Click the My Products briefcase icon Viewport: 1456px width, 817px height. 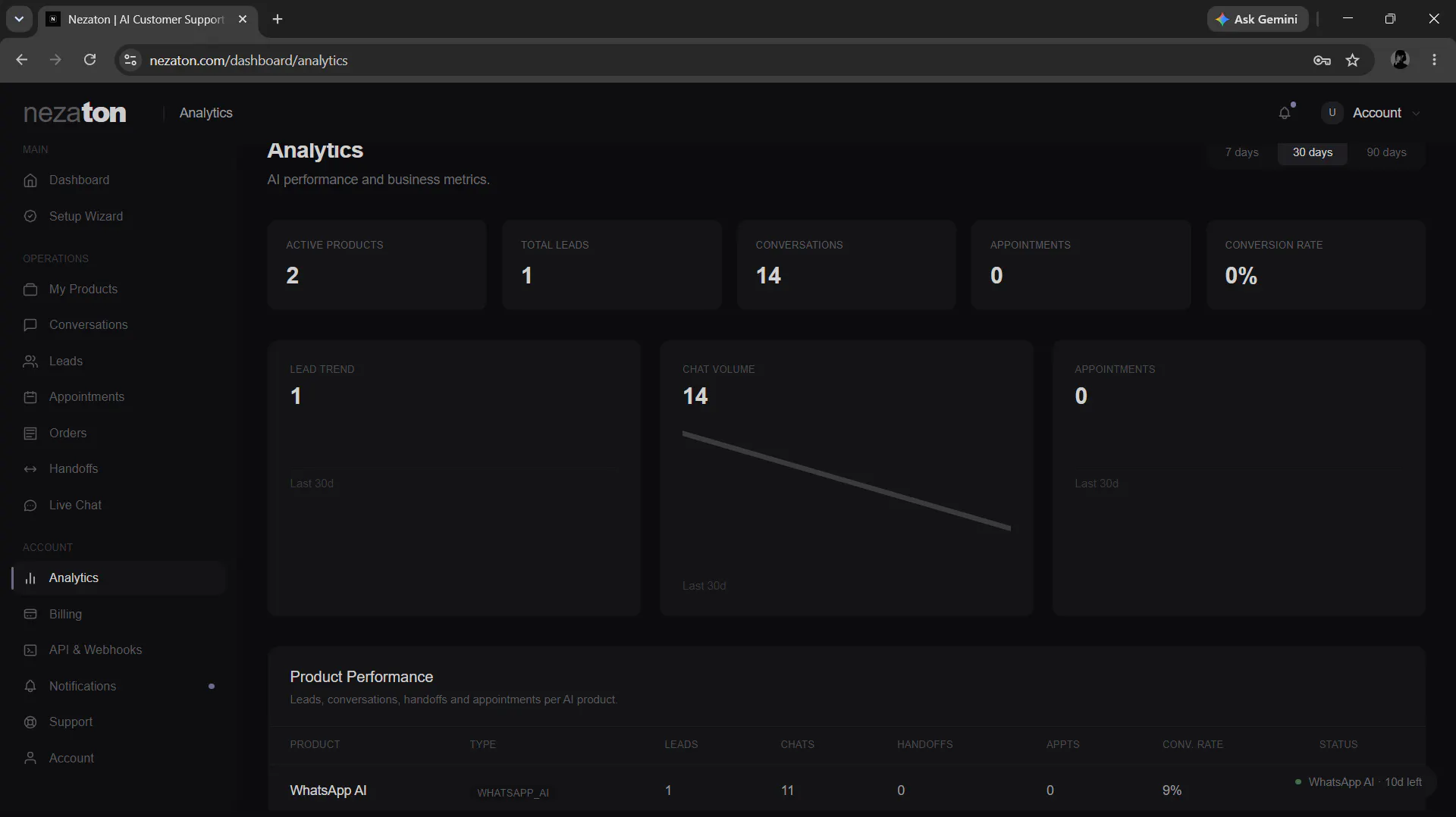[30, 290]
